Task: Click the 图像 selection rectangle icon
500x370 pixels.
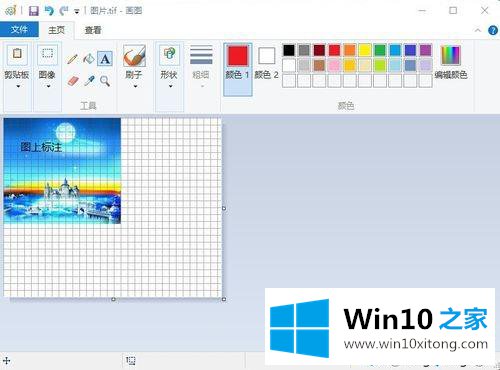Action: pos(47,54)
